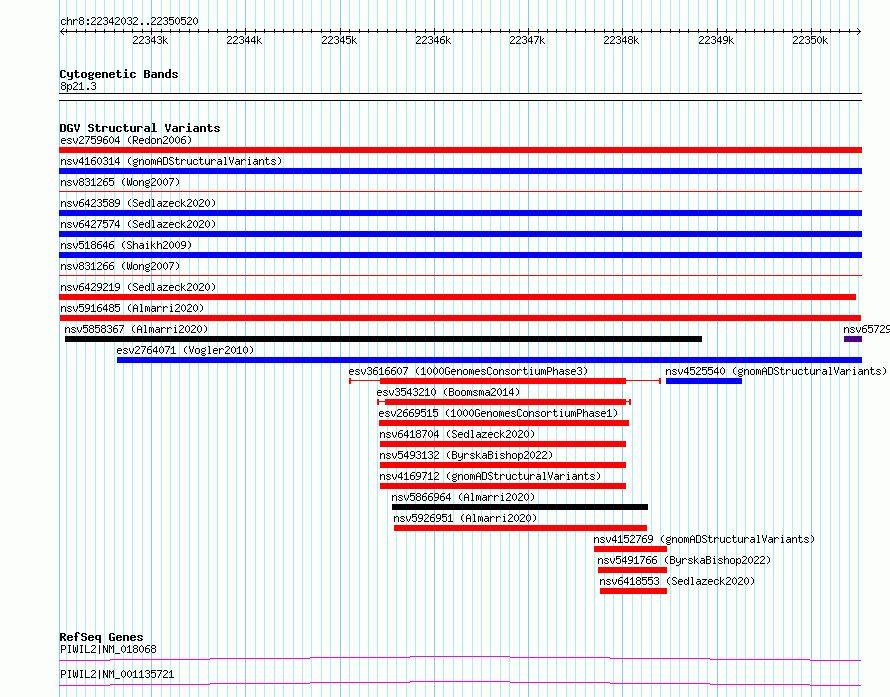890x697 pixels.
Task: Select the red bar for nsv5493132
Action: click(x=503, y=465)
